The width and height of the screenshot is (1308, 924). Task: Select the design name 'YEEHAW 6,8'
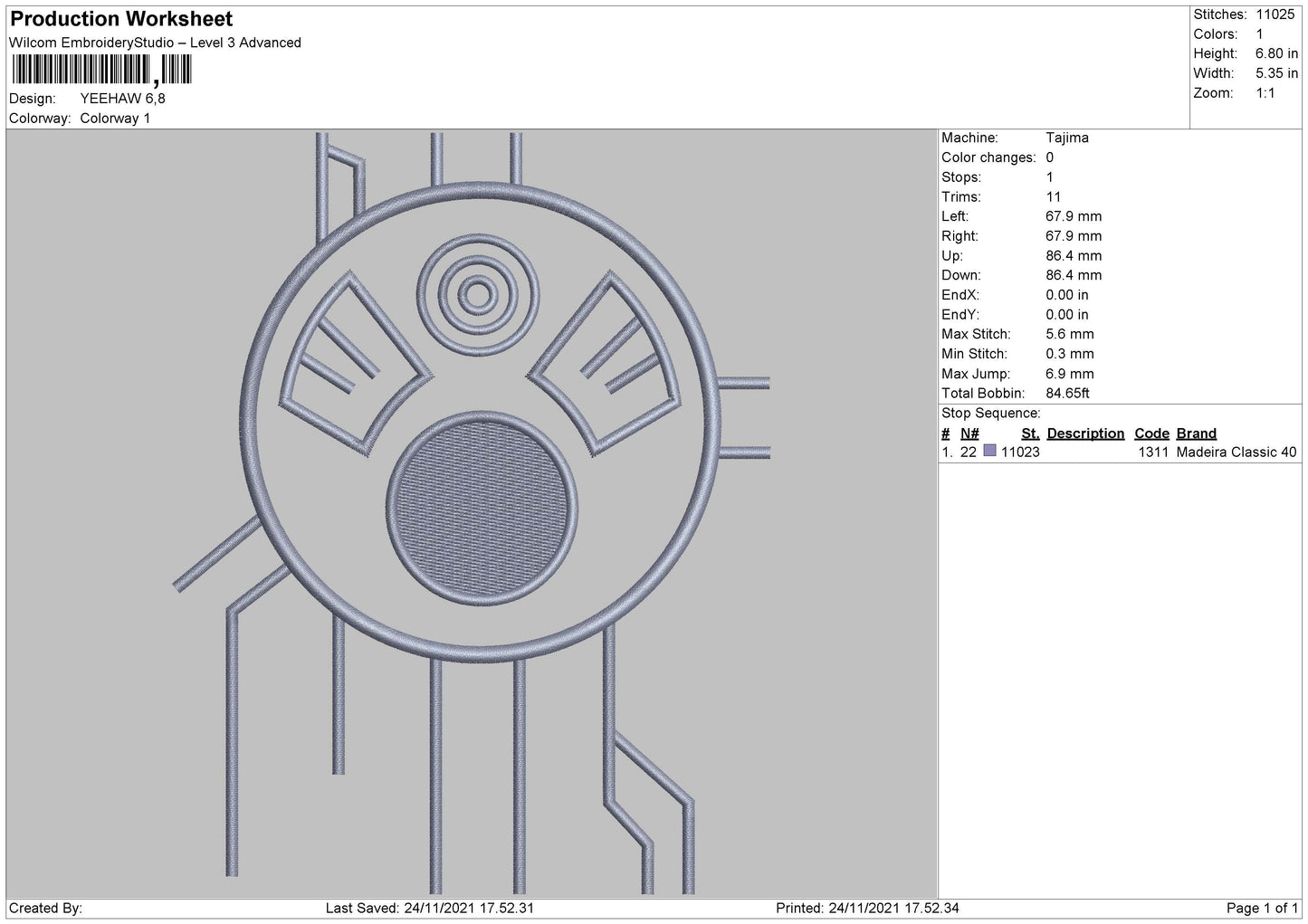tap(123, 99)
